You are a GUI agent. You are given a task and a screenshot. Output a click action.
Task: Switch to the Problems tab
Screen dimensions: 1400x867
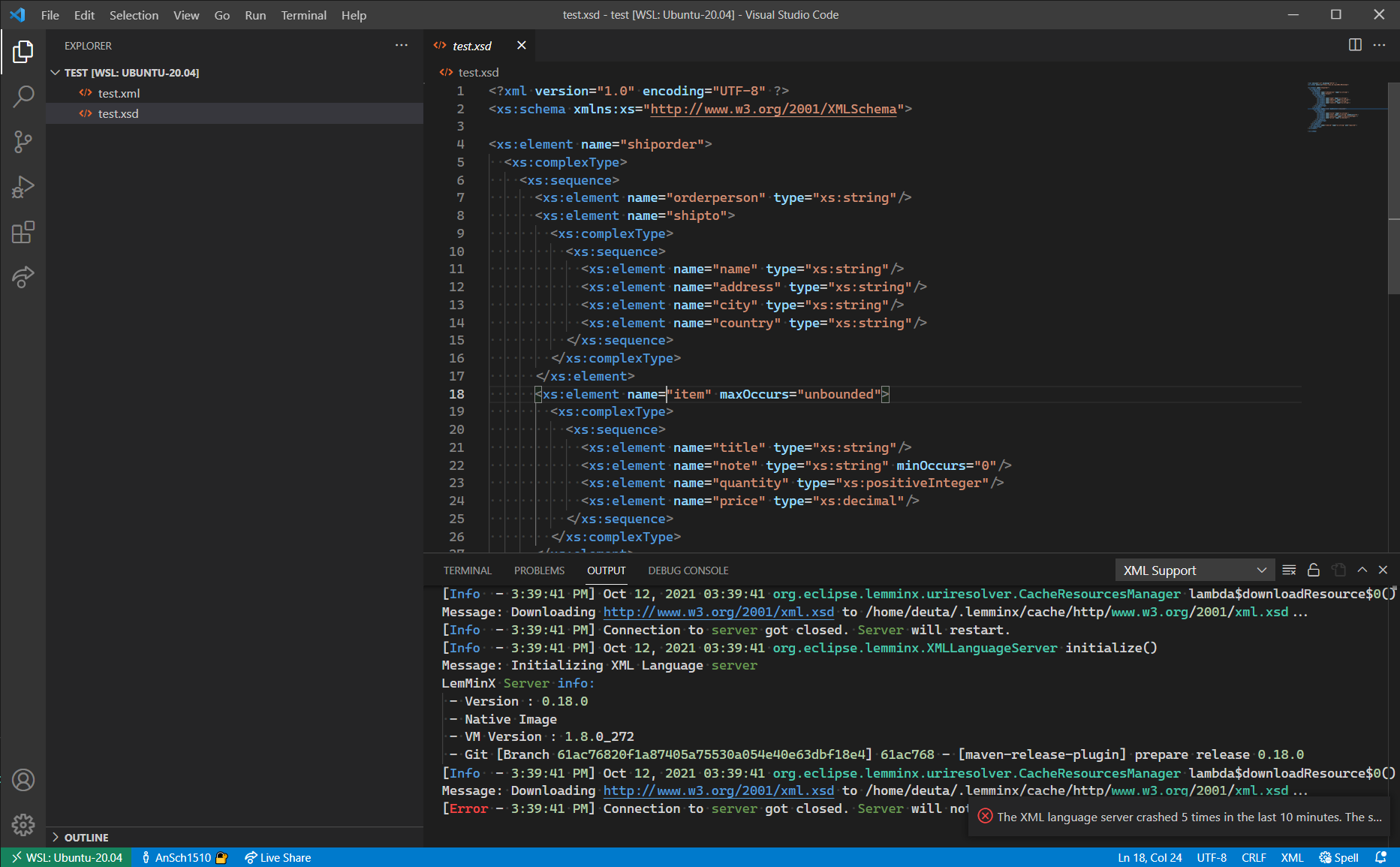click(539, 570)
